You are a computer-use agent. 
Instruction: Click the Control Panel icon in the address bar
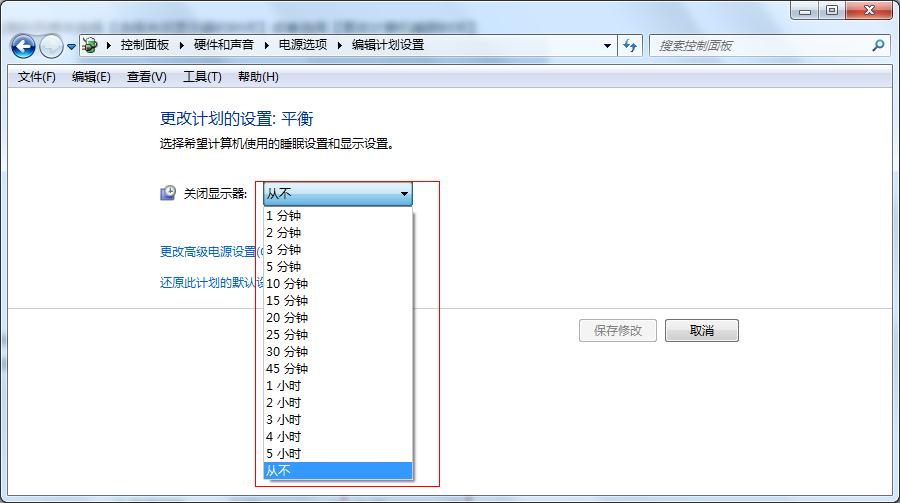pos(90,45)
